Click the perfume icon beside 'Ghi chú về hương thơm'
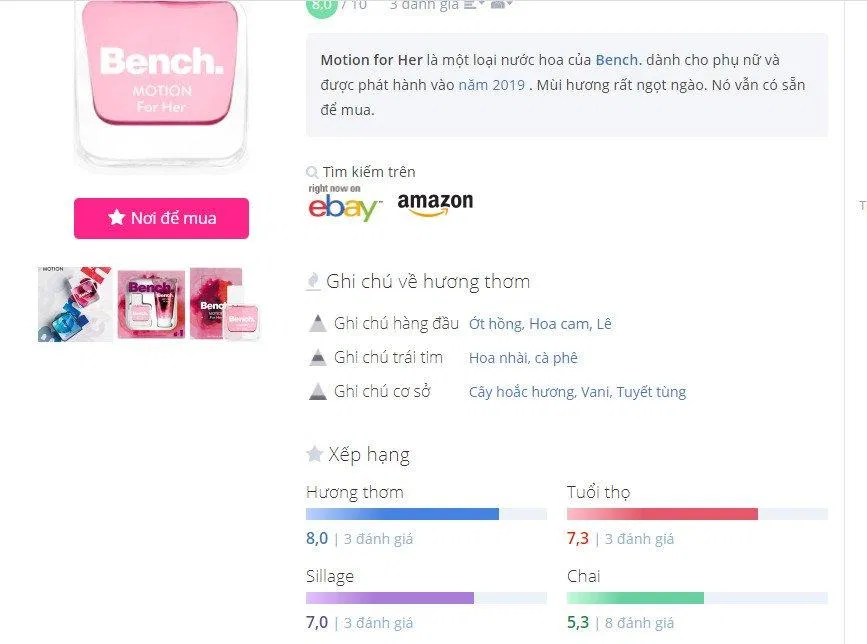Viewport: 867px width, 644px height. pyautogui.click(x=311, y=281)
